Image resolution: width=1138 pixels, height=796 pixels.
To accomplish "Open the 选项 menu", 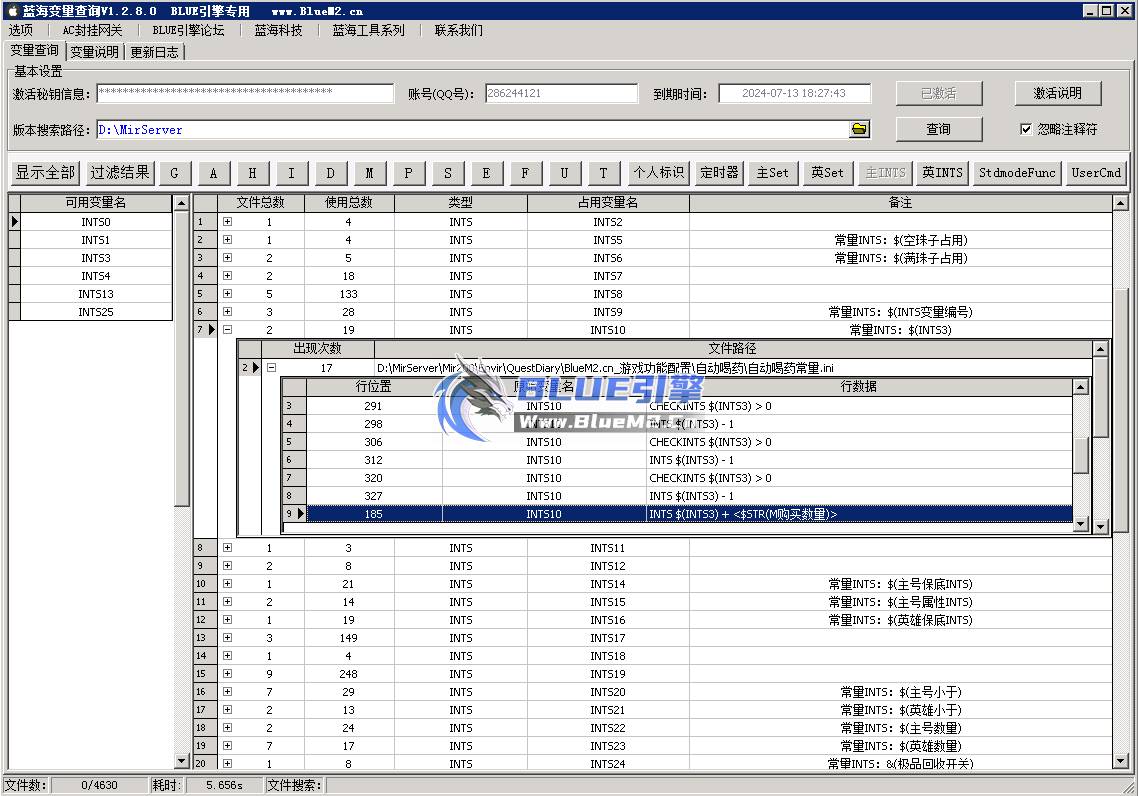I will 21,30.
